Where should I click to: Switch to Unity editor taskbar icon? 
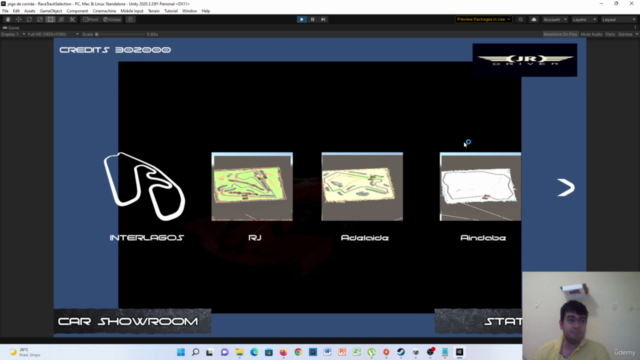pos(460,352)
